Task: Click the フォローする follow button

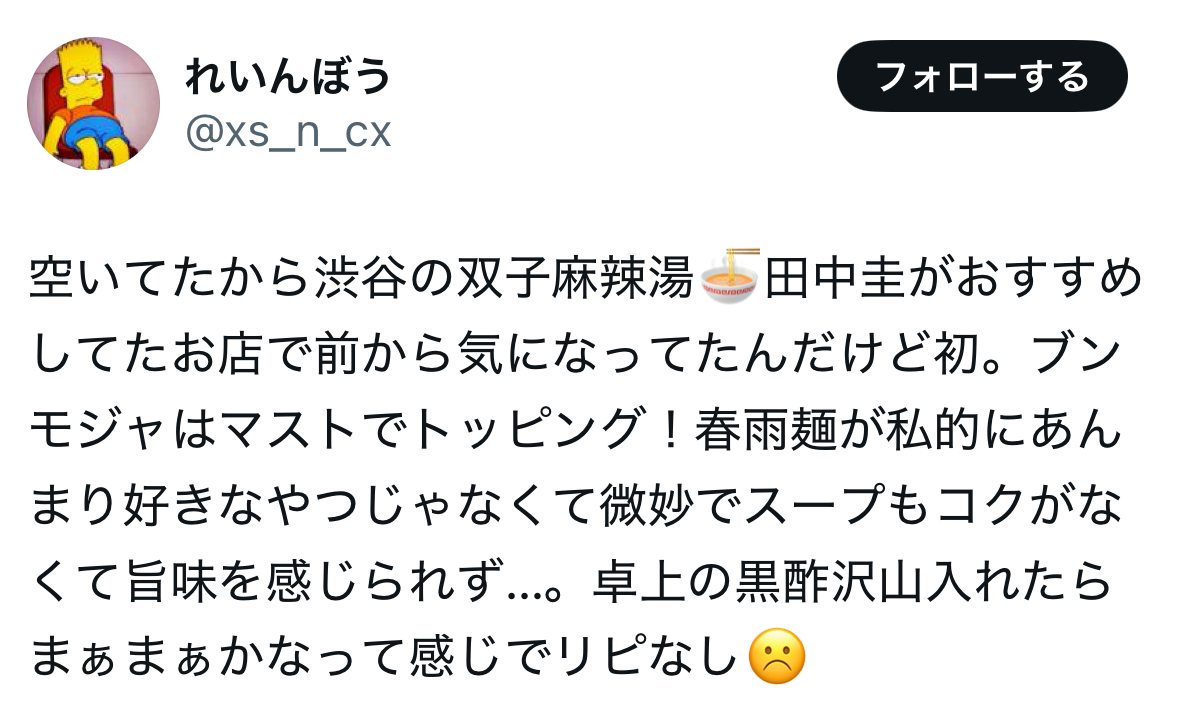Action: tap(982, 76)
